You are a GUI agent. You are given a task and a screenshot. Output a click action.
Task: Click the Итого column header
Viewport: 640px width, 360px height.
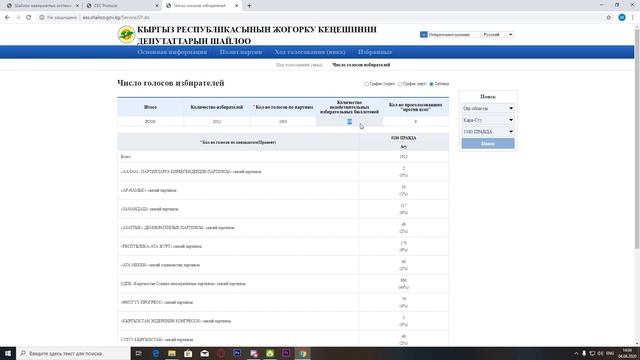(x=150, y=107)
